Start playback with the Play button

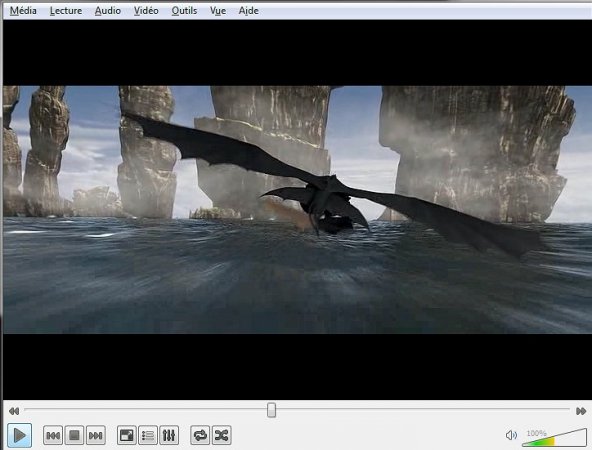(19, 435)
